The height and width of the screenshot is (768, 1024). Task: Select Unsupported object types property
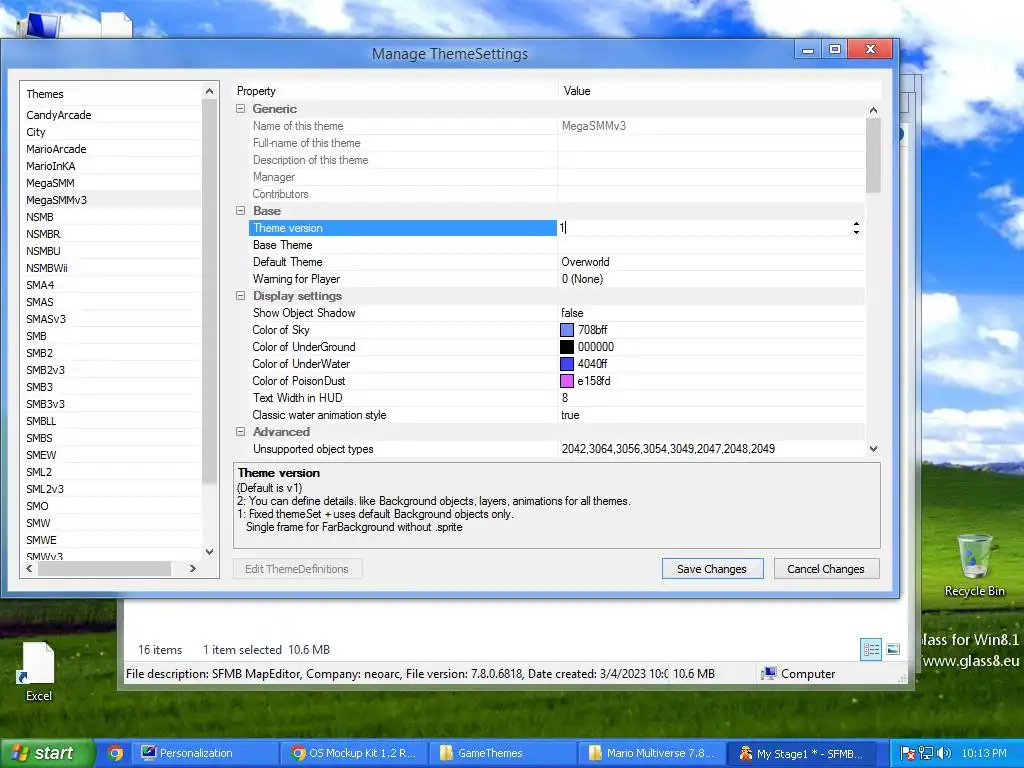point(403,449)
